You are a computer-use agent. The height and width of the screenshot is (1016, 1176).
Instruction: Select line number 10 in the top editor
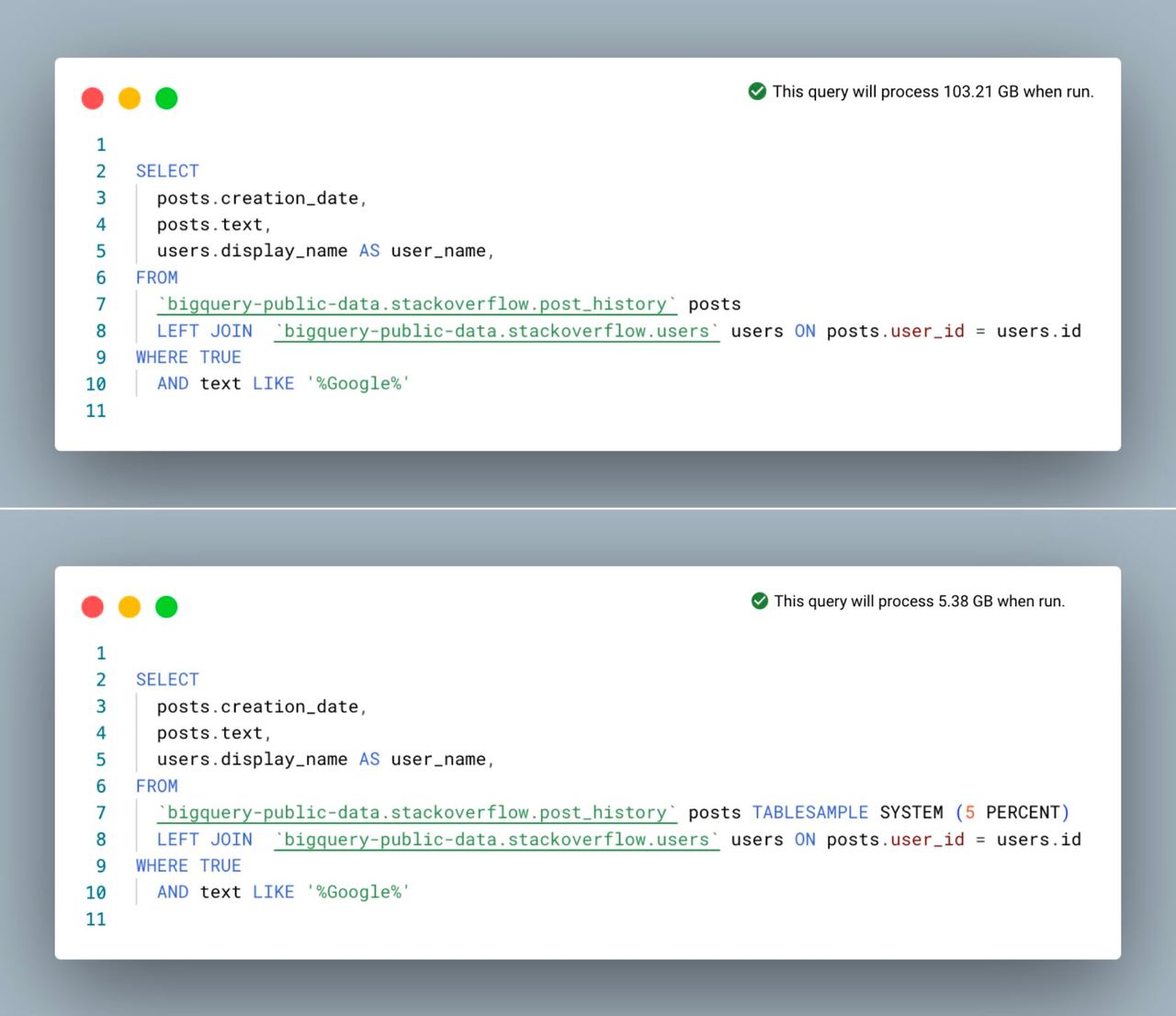point(96,384)
